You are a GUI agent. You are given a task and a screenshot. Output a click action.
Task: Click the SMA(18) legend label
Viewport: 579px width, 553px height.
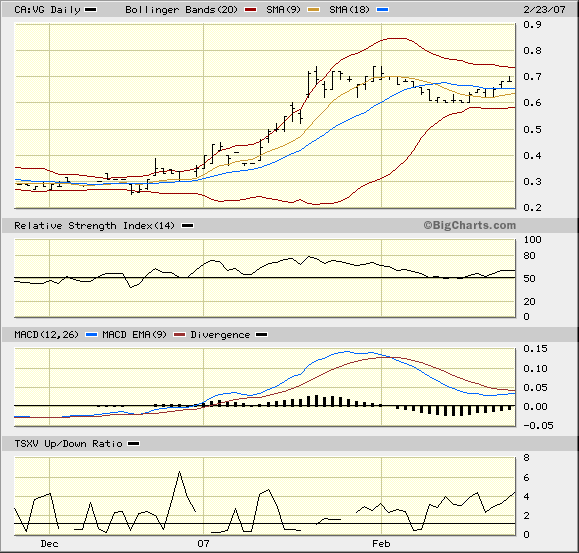click(349, 10)
